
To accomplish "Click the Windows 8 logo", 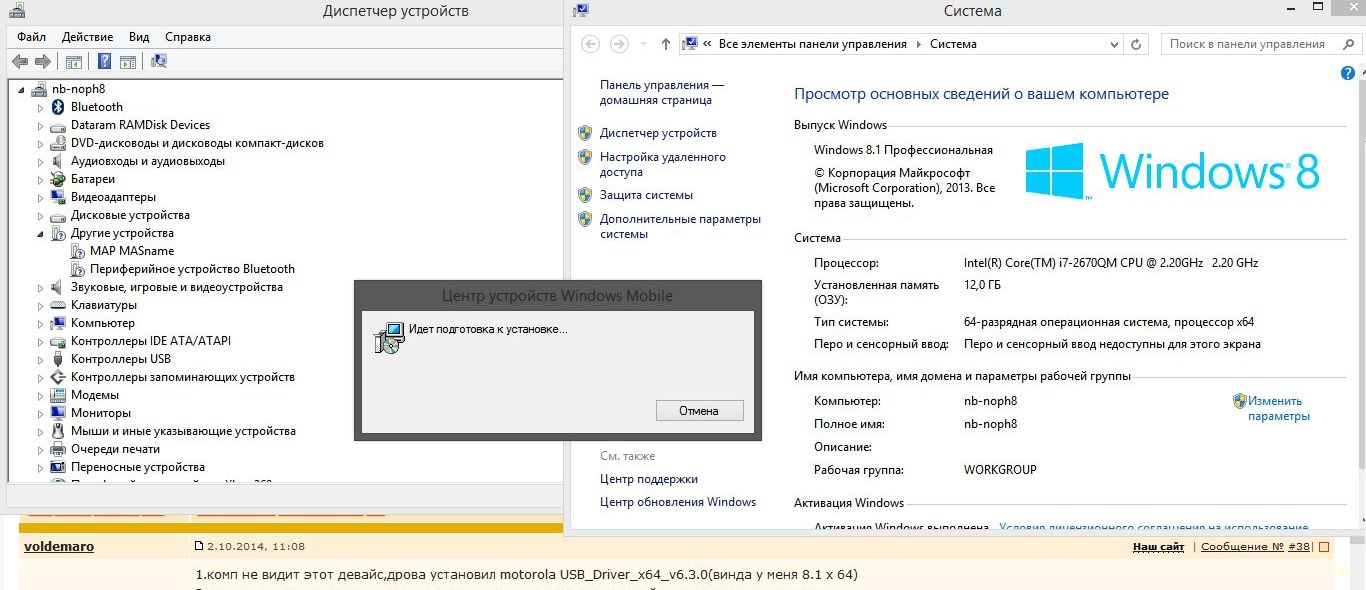I will coord(1172,170).
